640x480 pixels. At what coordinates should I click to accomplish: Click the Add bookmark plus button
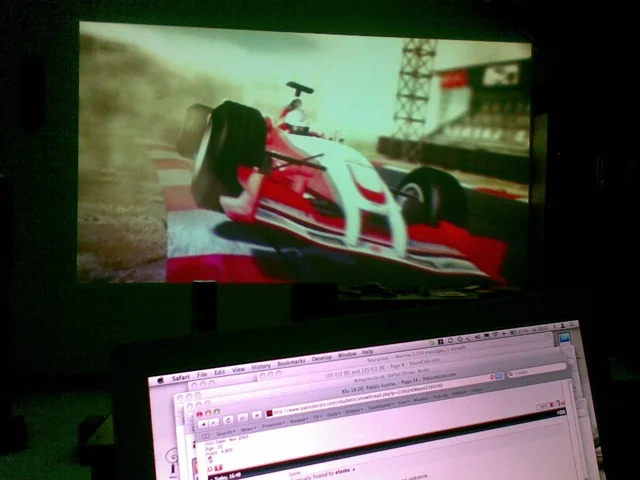pyautogui.click(x=255, y=416)
